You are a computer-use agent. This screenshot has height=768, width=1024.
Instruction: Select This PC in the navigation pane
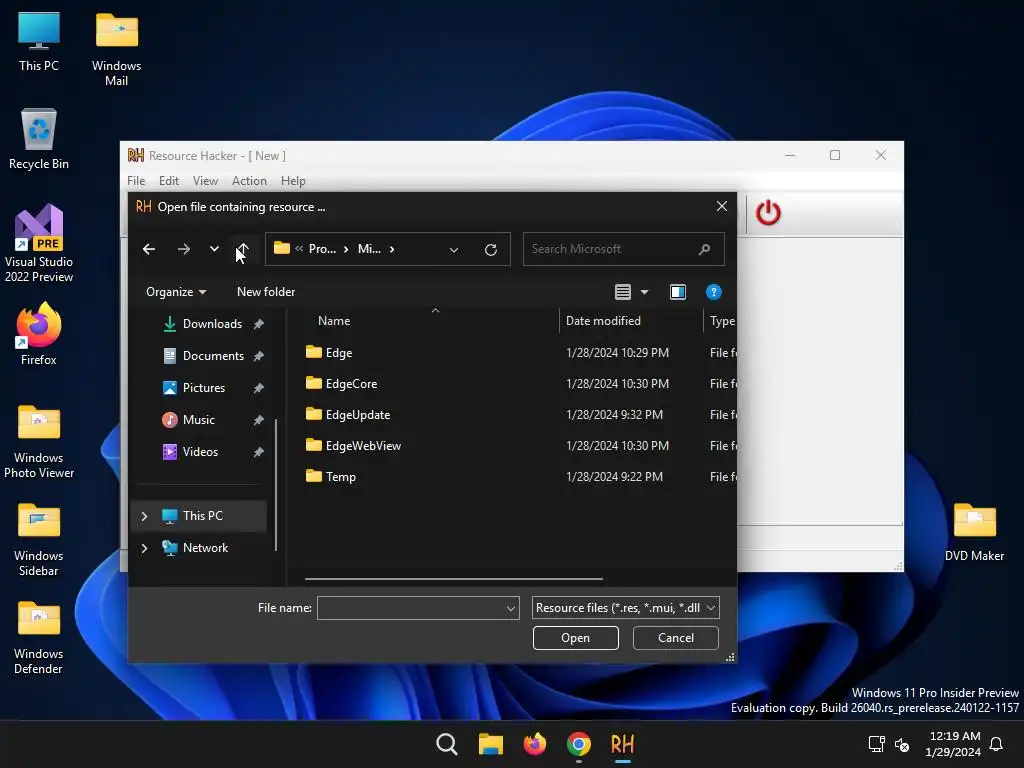click(202, 516)
